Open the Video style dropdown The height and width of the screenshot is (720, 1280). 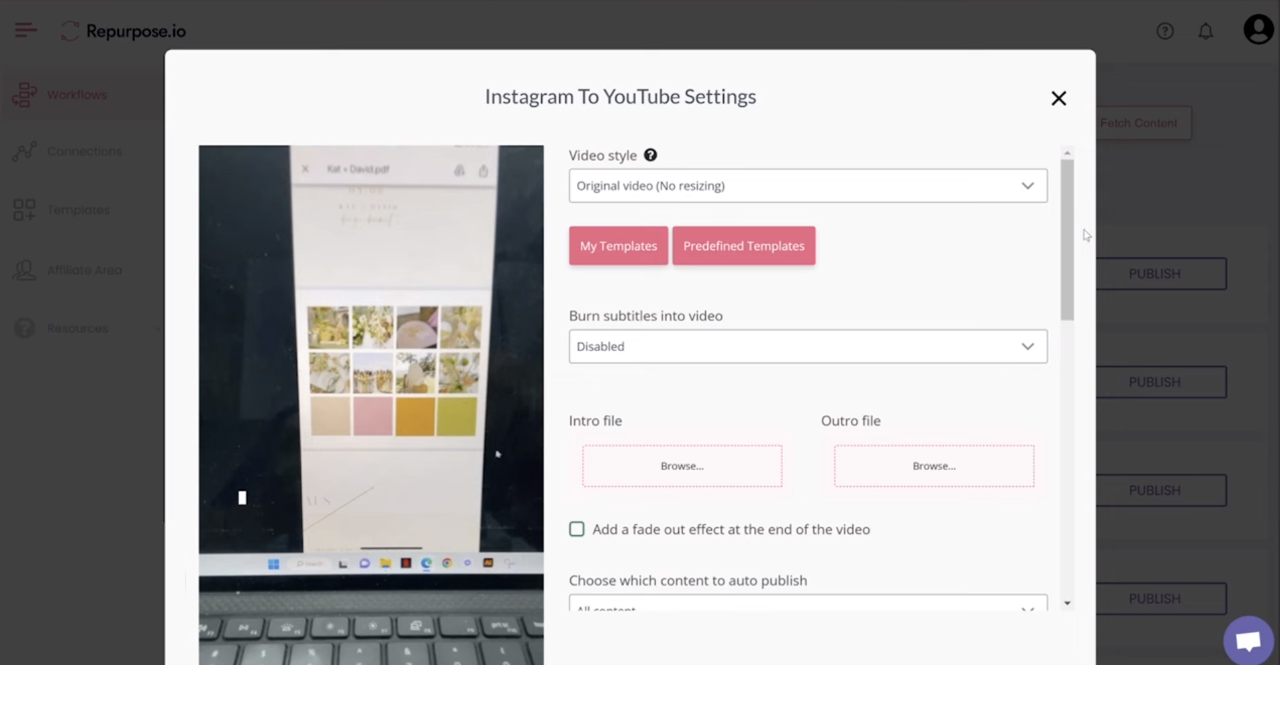[807, 185]
